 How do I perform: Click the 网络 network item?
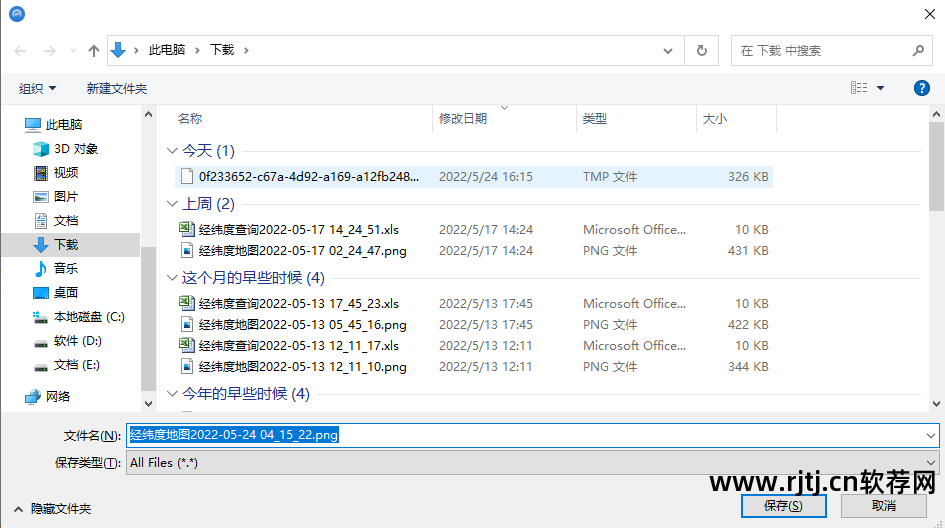click(x=58, y=396)
